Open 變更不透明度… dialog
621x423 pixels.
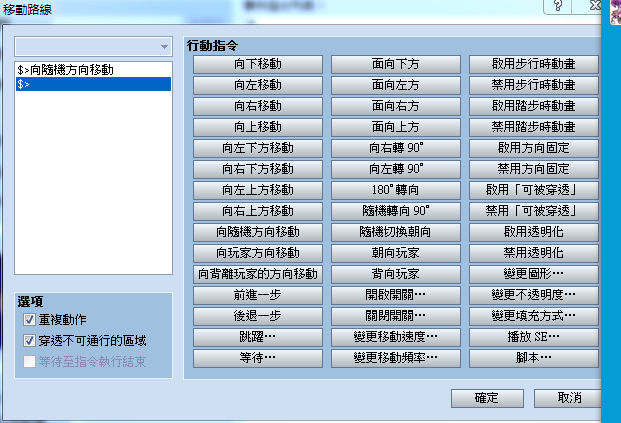tap(533, 295)
